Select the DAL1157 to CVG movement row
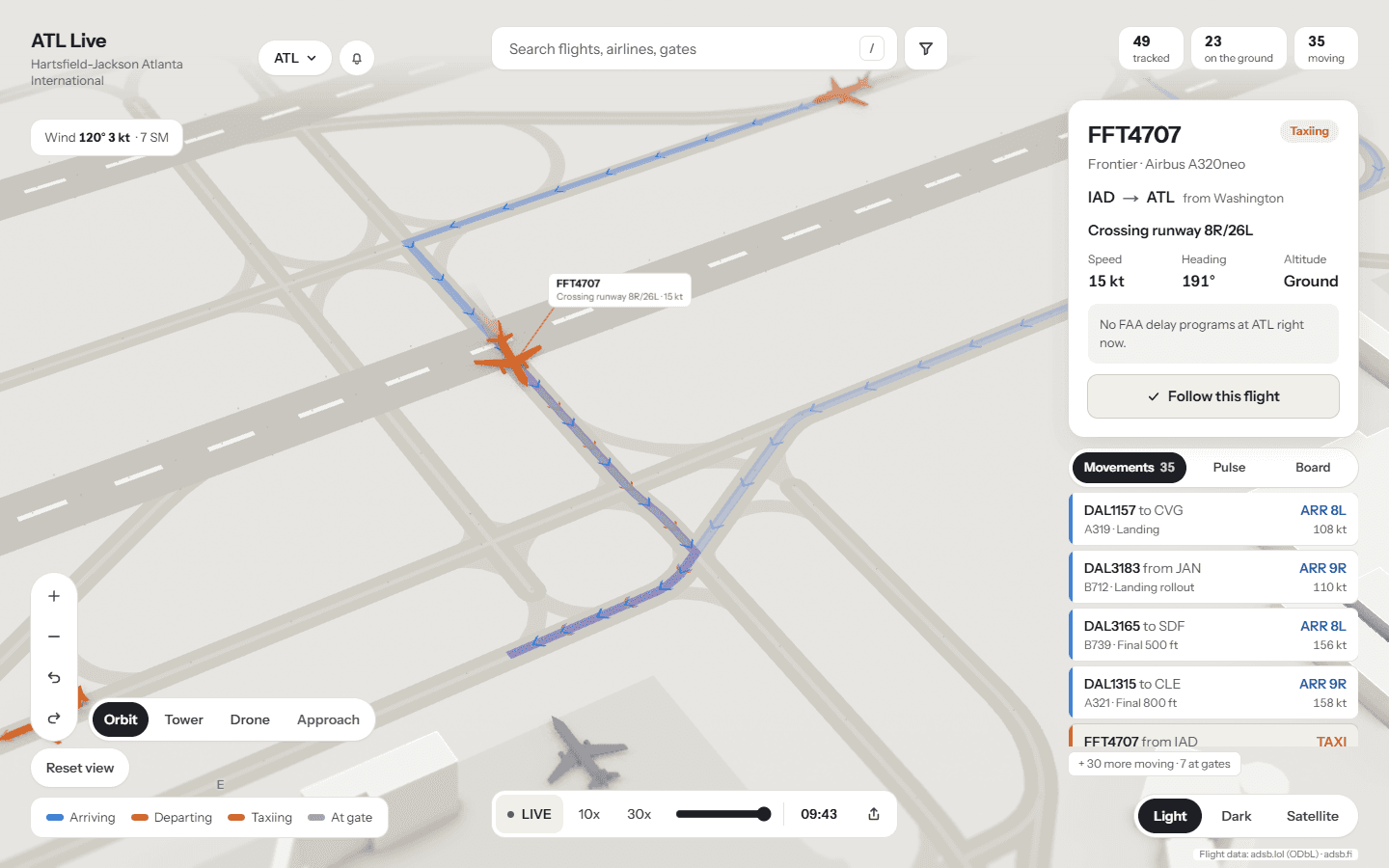 click(1213, 519)
